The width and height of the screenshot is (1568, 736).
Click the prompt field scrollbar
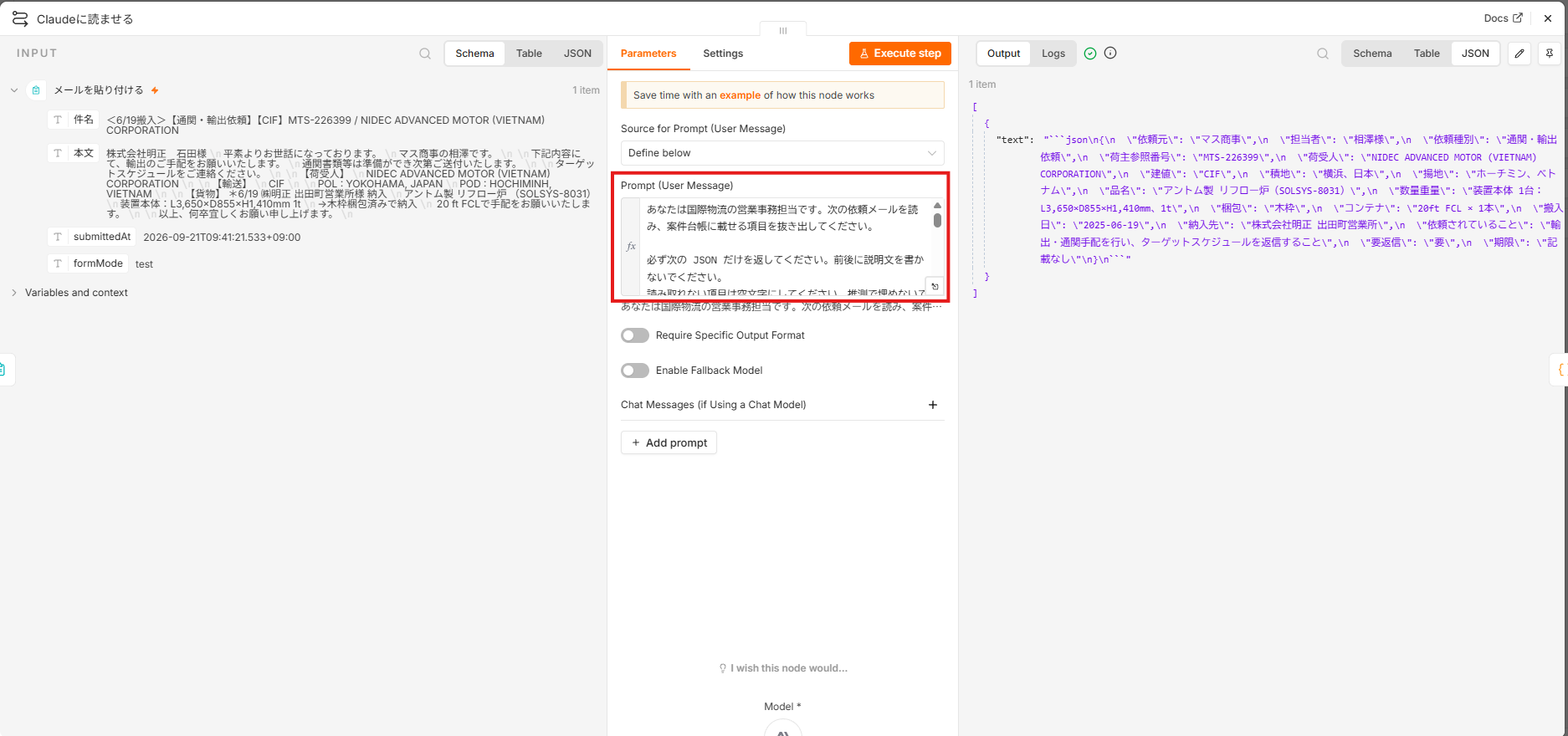click(x=937, y=221)
